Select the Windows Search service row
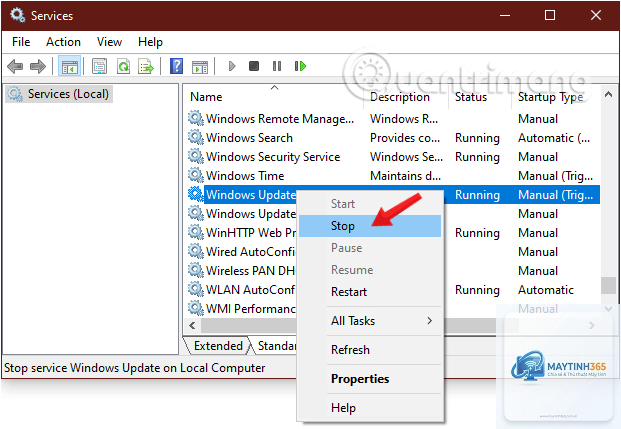The height and width of the screenshot is (429, 621). point(393,137)
